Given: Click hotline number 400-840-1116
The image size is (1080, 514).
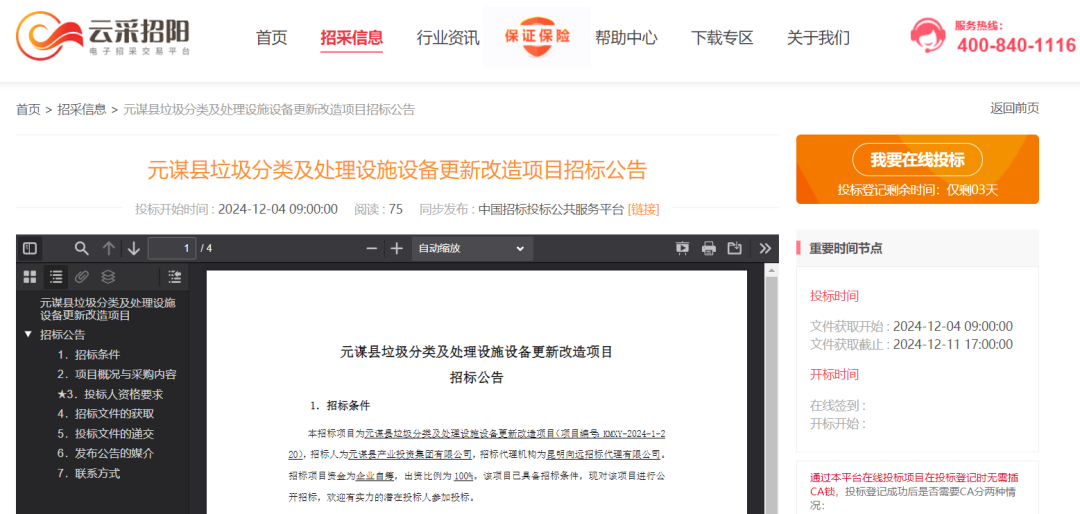Looking at the screenshot, I should tap(1016, 45).
